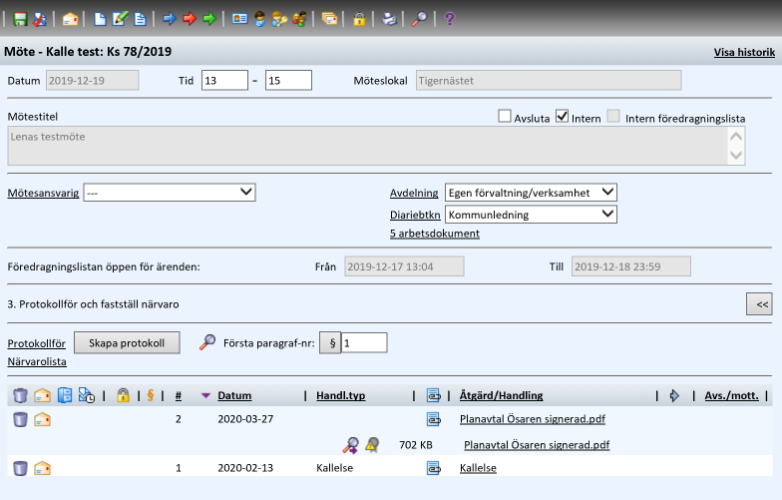Open the Diariebtkn Kommunledning dropdown
The width and height of the screenshot is (782, 500).
point(531,214)
